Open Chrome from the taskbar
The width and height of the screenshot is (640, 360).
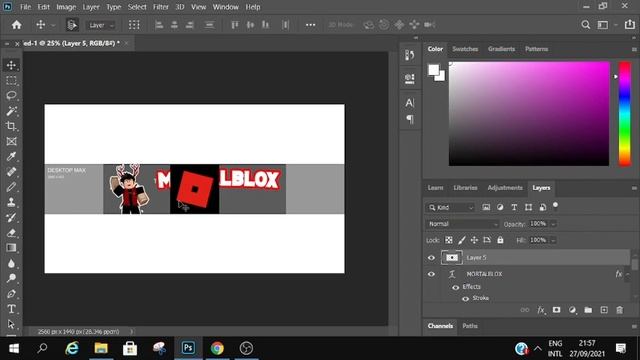217,348
